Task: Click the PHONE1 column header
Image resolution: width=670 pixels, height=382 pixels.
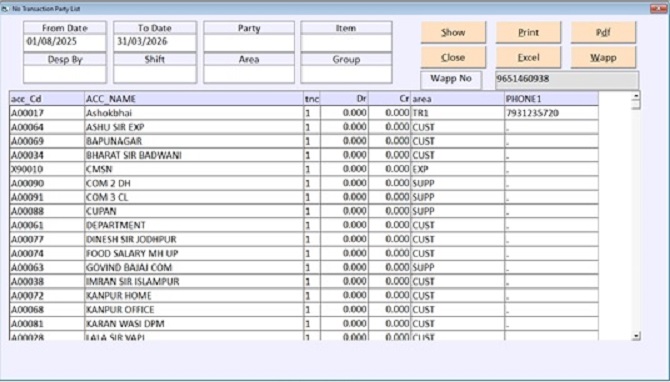Action: click(551, 99)
